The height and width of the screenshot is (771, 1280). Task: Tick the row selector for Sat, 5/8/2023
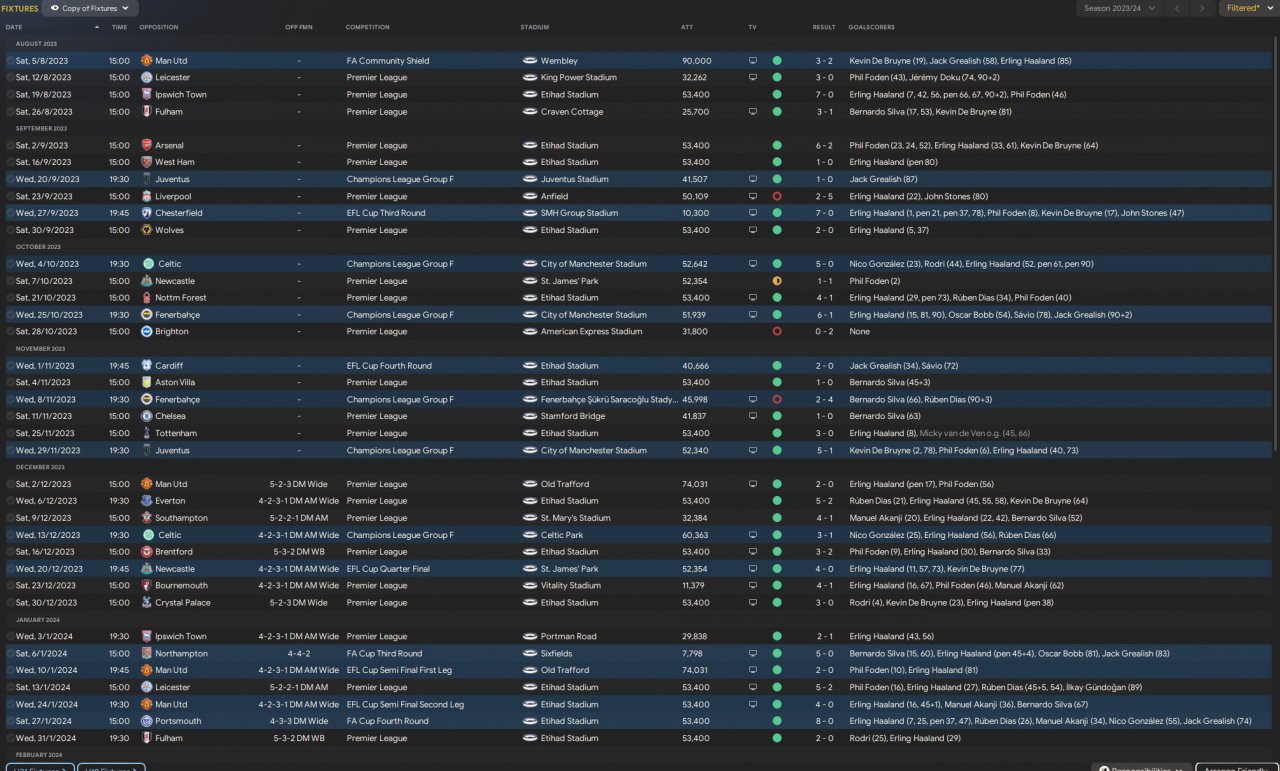click(x=10, y=61)
